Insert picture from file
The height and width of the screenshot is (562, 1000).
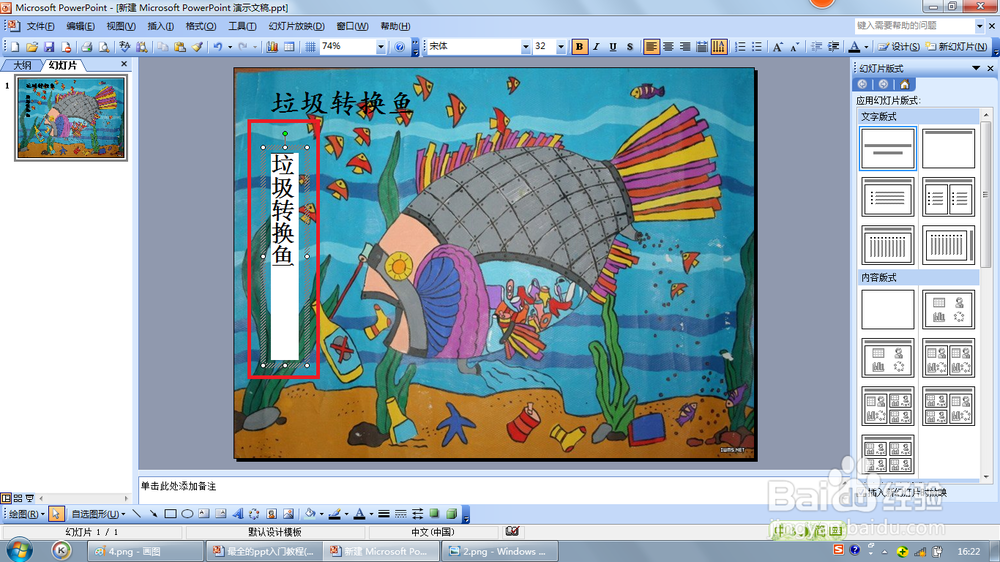coord(288,514)
